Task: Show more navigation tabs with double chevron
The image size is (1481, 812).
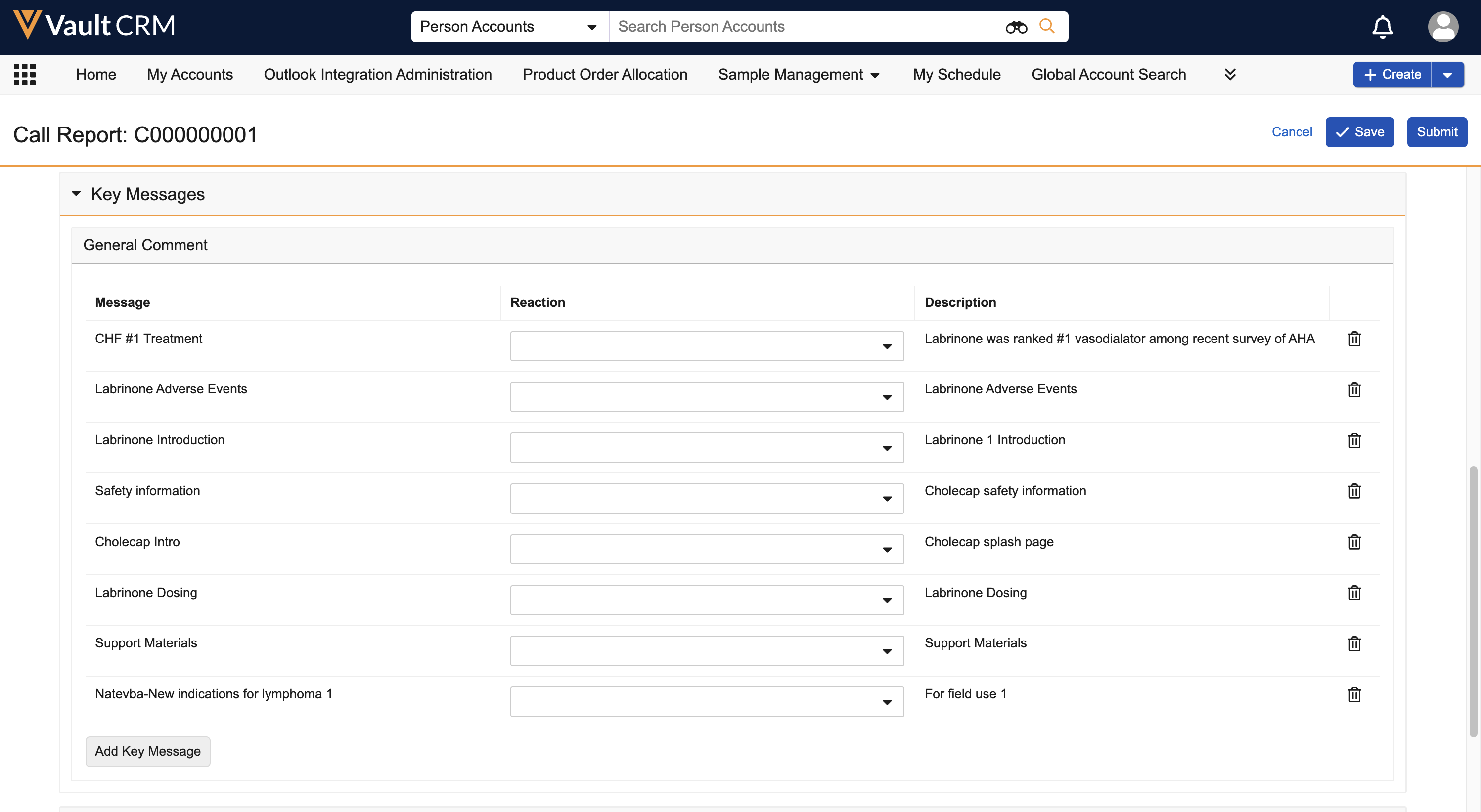Action: click(x=1230, y=75)
